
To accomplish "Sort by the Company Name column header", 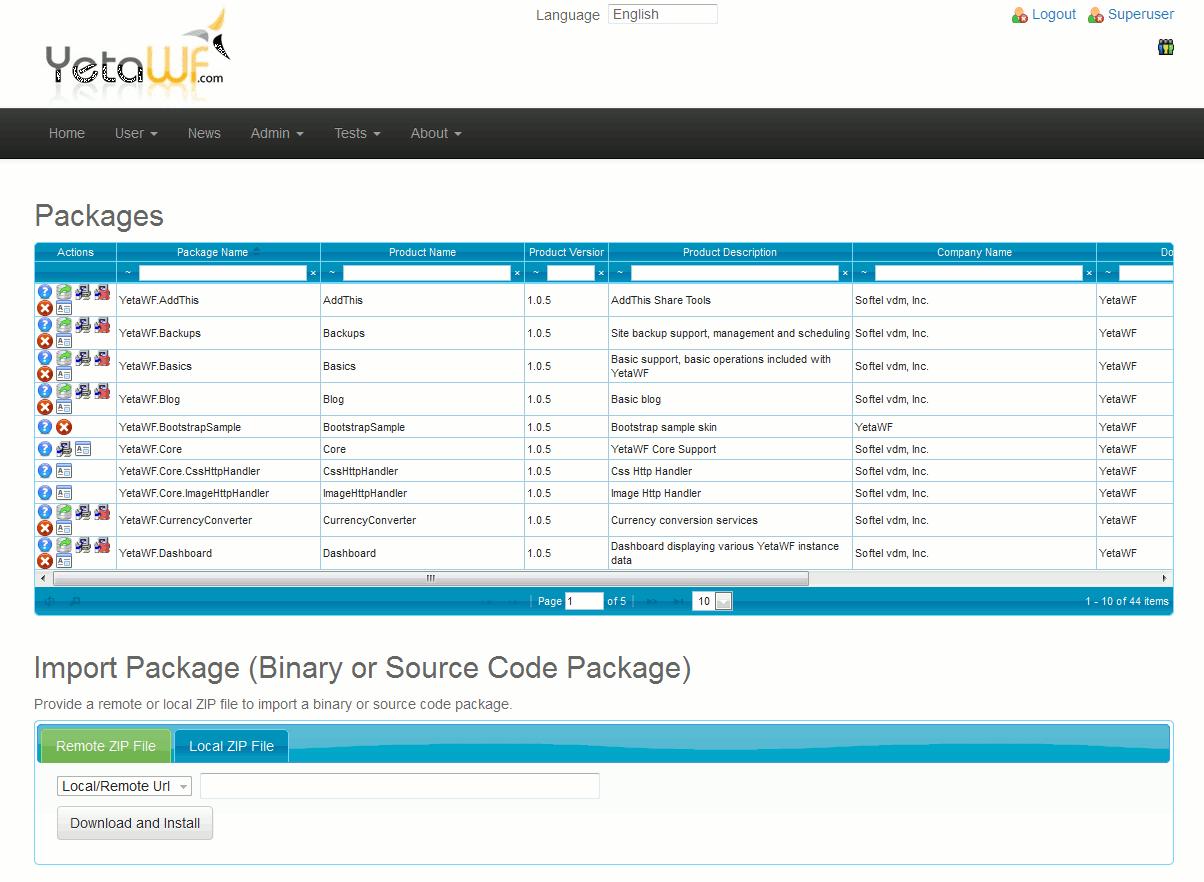I will (x=974, y=252).
